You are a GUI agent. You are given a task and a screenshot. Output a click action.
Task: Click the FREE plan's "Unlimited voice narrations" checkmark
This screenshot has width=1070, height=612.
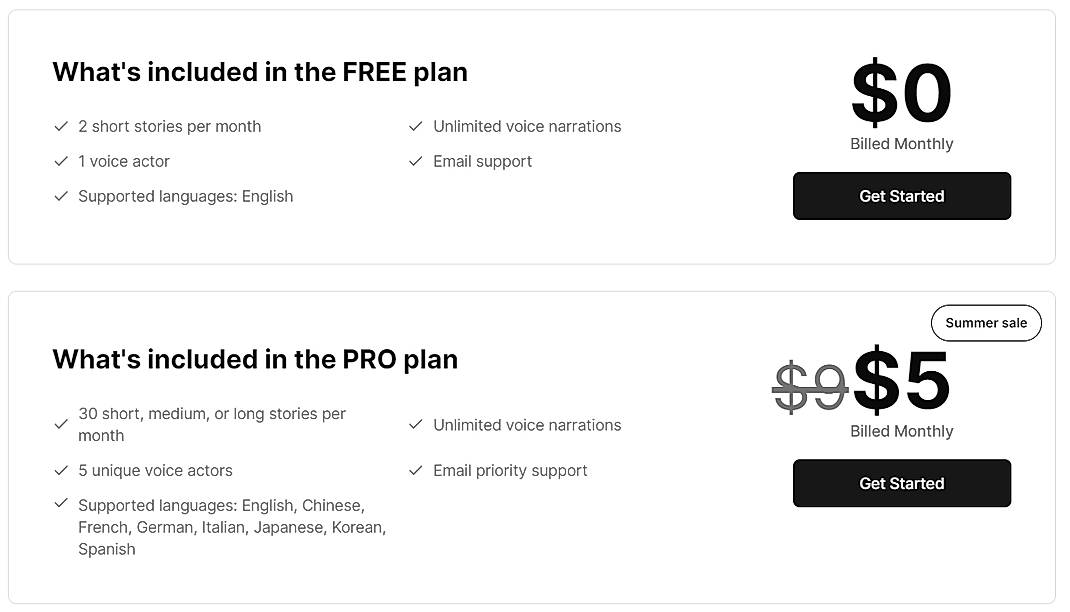click(415, 127)
